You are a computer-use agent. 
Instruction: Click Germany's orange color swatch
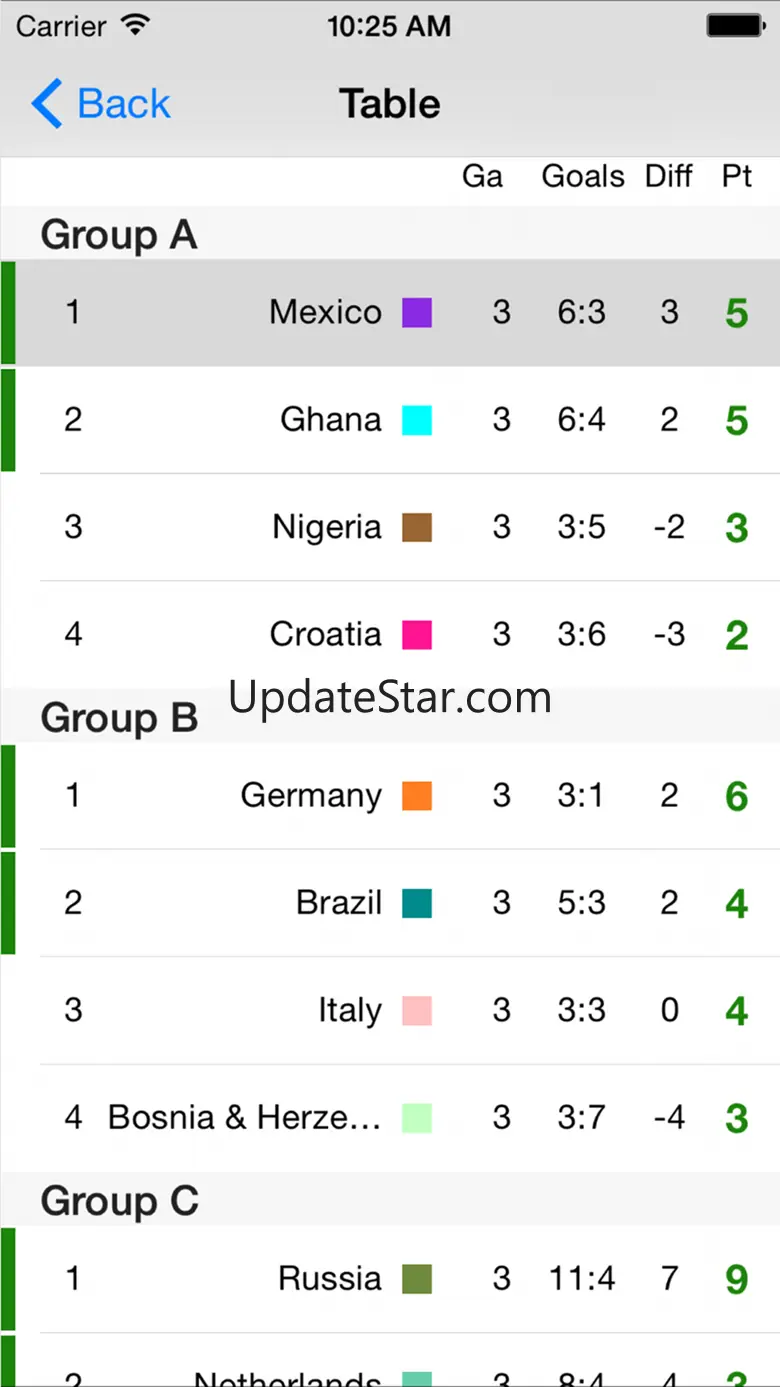(417, 796)
